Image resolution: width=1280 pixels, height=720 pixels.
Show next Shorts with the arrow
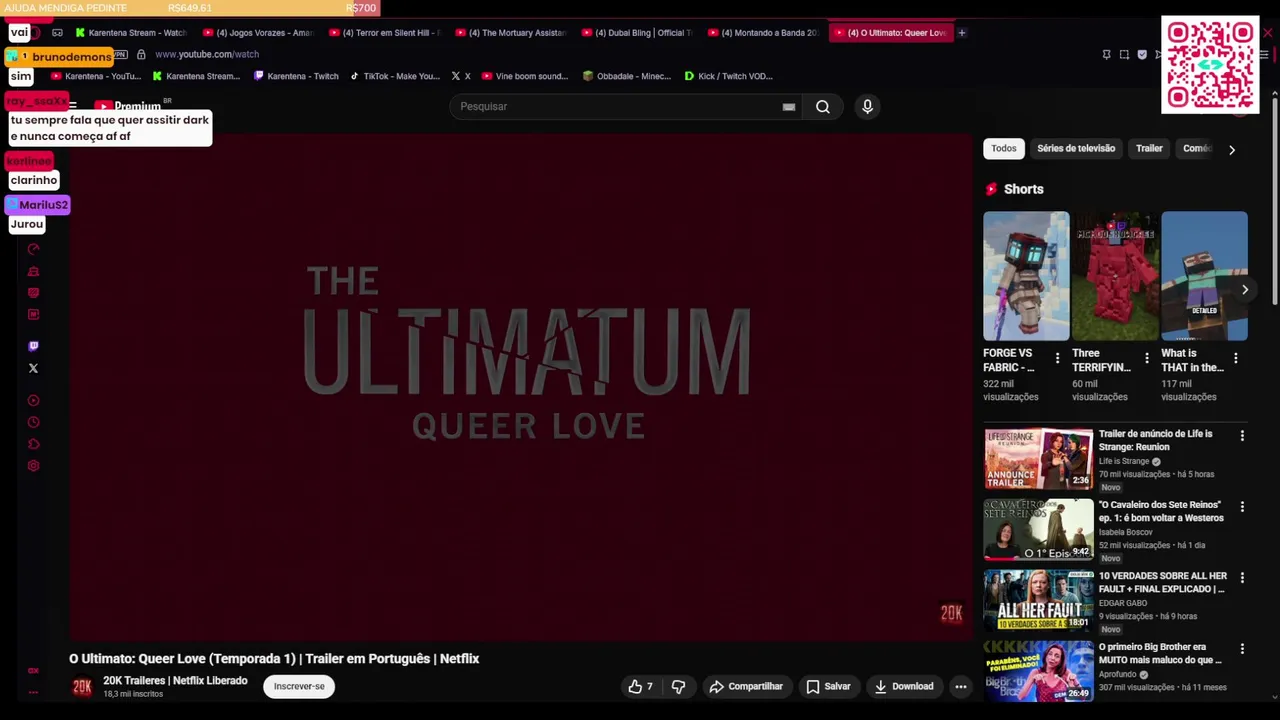[x=1244, y=290]
